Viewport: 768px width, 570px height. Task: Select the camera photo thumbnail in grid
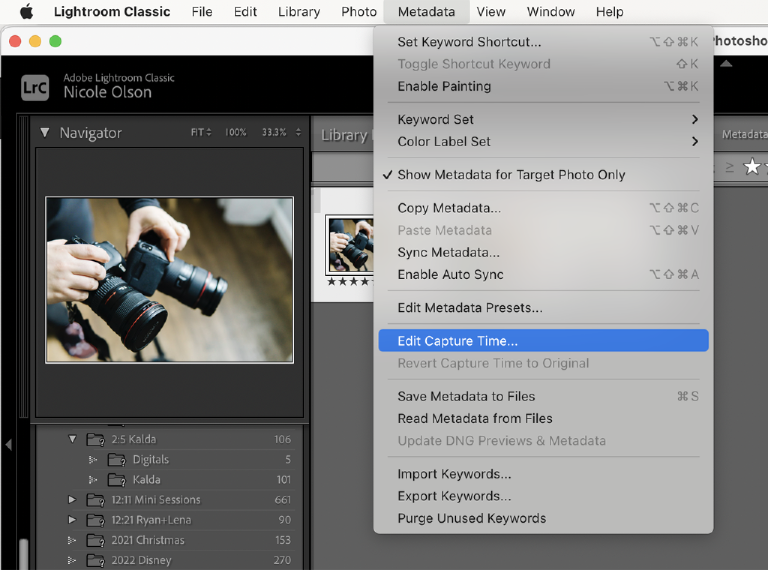point(350,246)
